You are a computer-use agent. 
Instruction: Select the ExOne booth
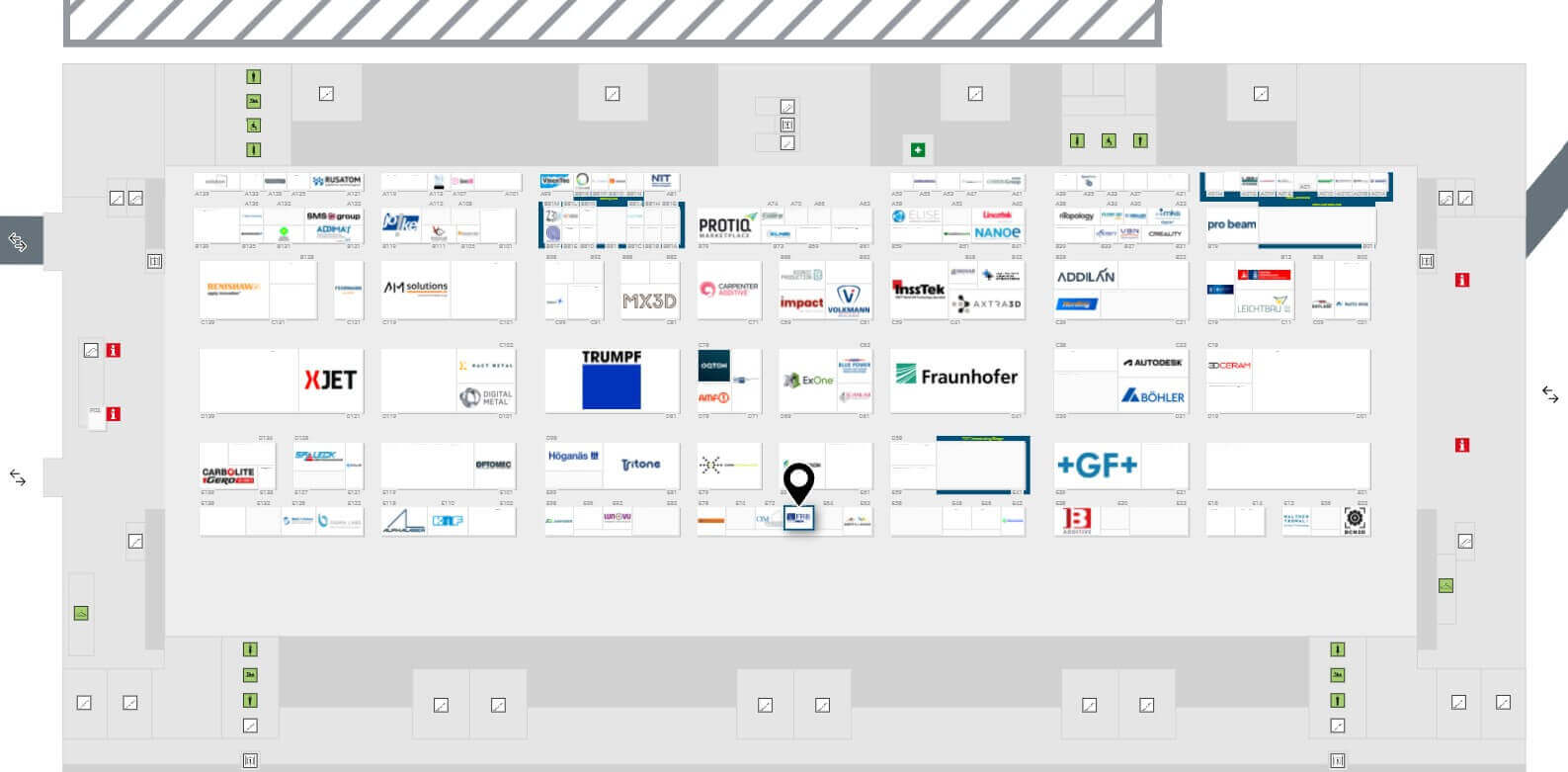pos(809,381)
